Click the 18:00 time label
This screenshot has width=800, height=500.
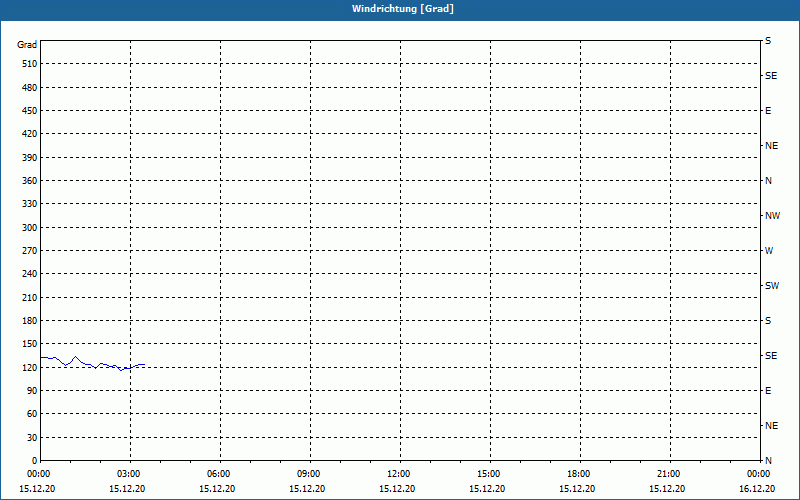[x=579, y=474]
